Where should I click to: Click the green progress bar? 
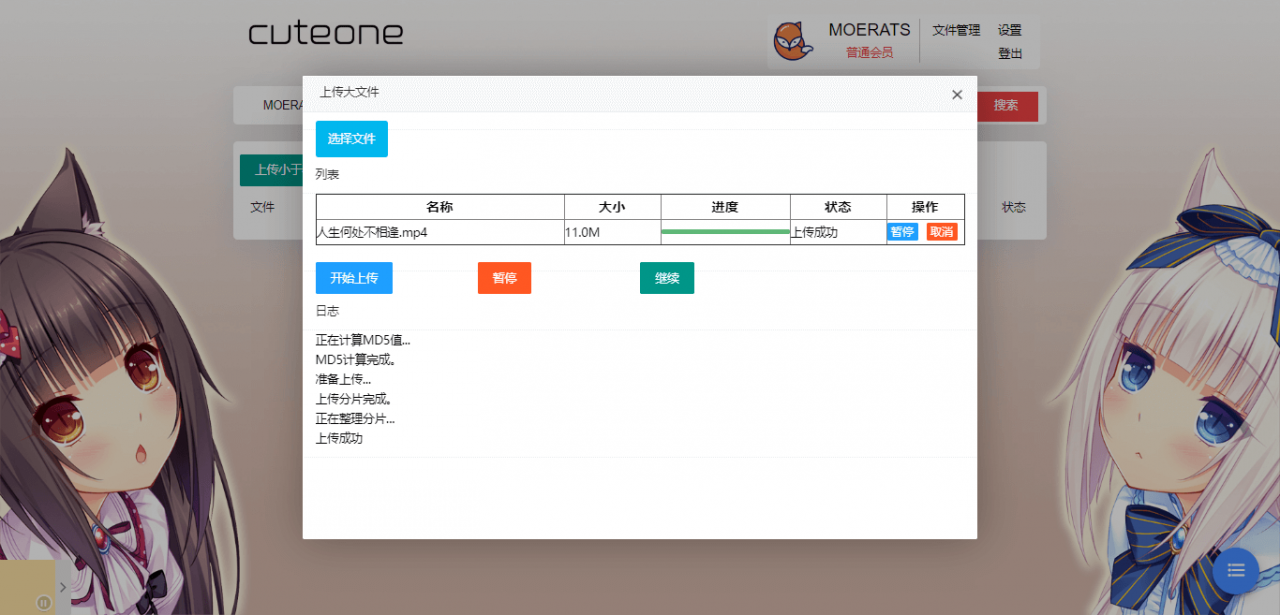[725, 231]
